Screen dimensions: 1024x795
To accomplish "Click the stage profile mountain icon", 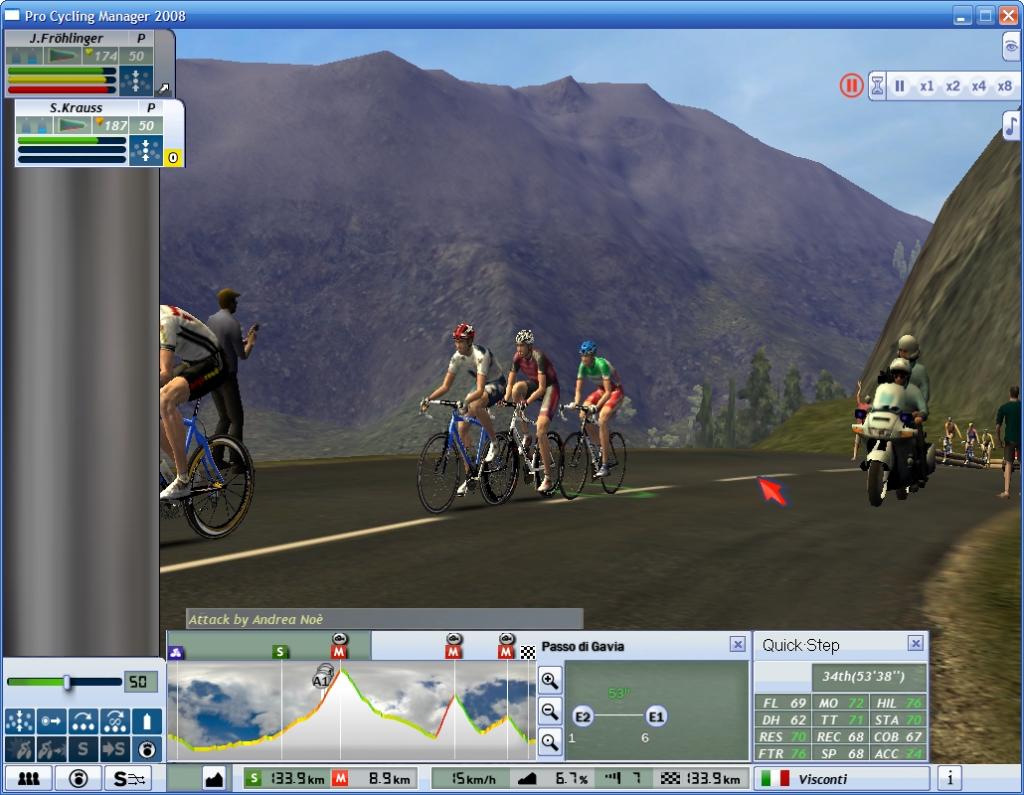I will pyautogui.click(x=213, y=778).
